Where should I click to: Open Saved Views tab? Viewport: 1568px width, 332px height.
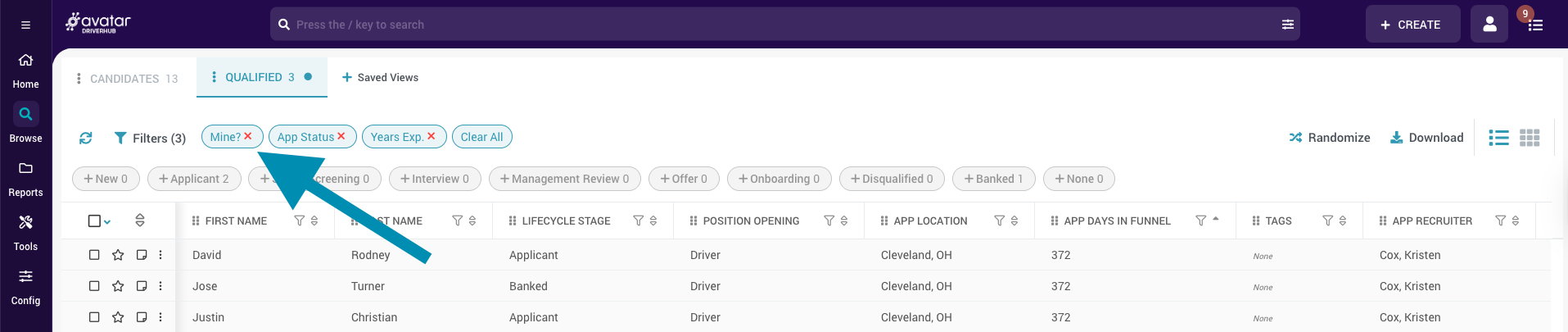[x=380, y=78]
